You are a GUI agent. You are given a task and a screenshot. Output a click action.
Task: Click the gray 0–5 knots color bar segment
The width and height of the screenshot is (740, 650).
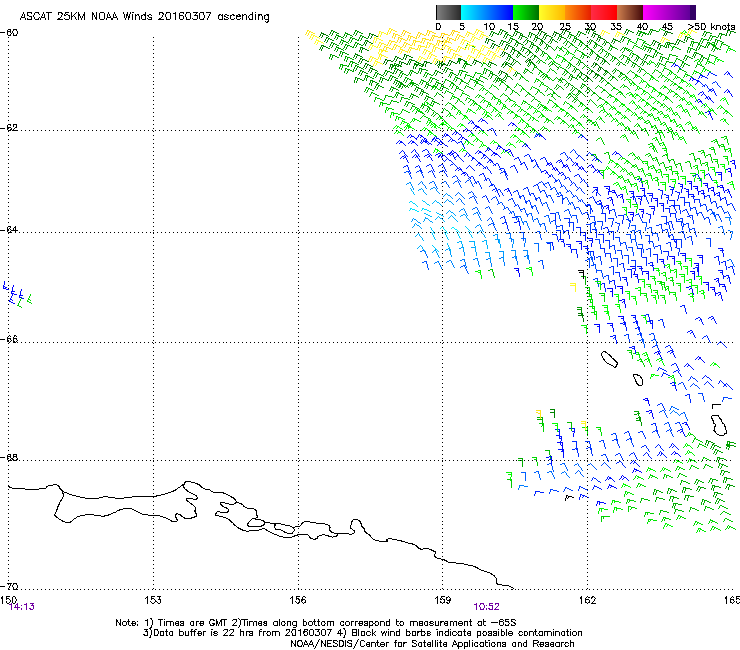(x=448, y=12)
